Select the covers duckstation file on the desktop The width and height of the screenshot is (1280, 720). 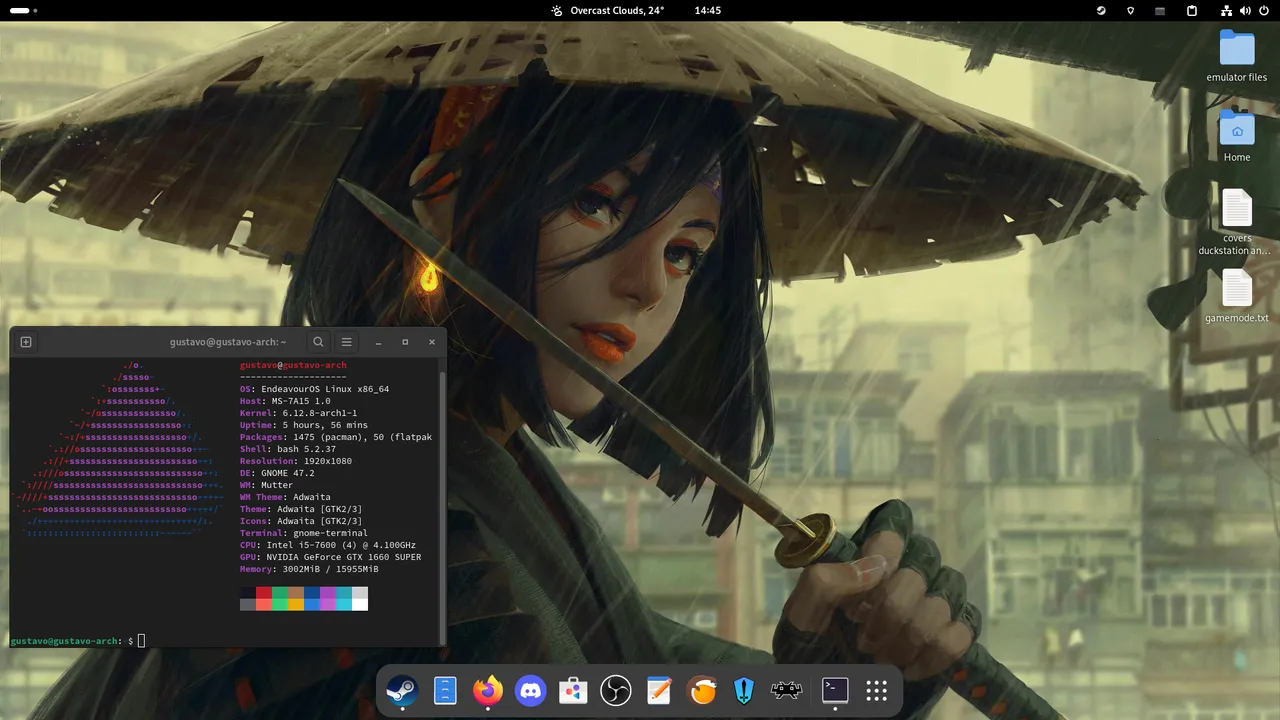tap(1237, 222)
